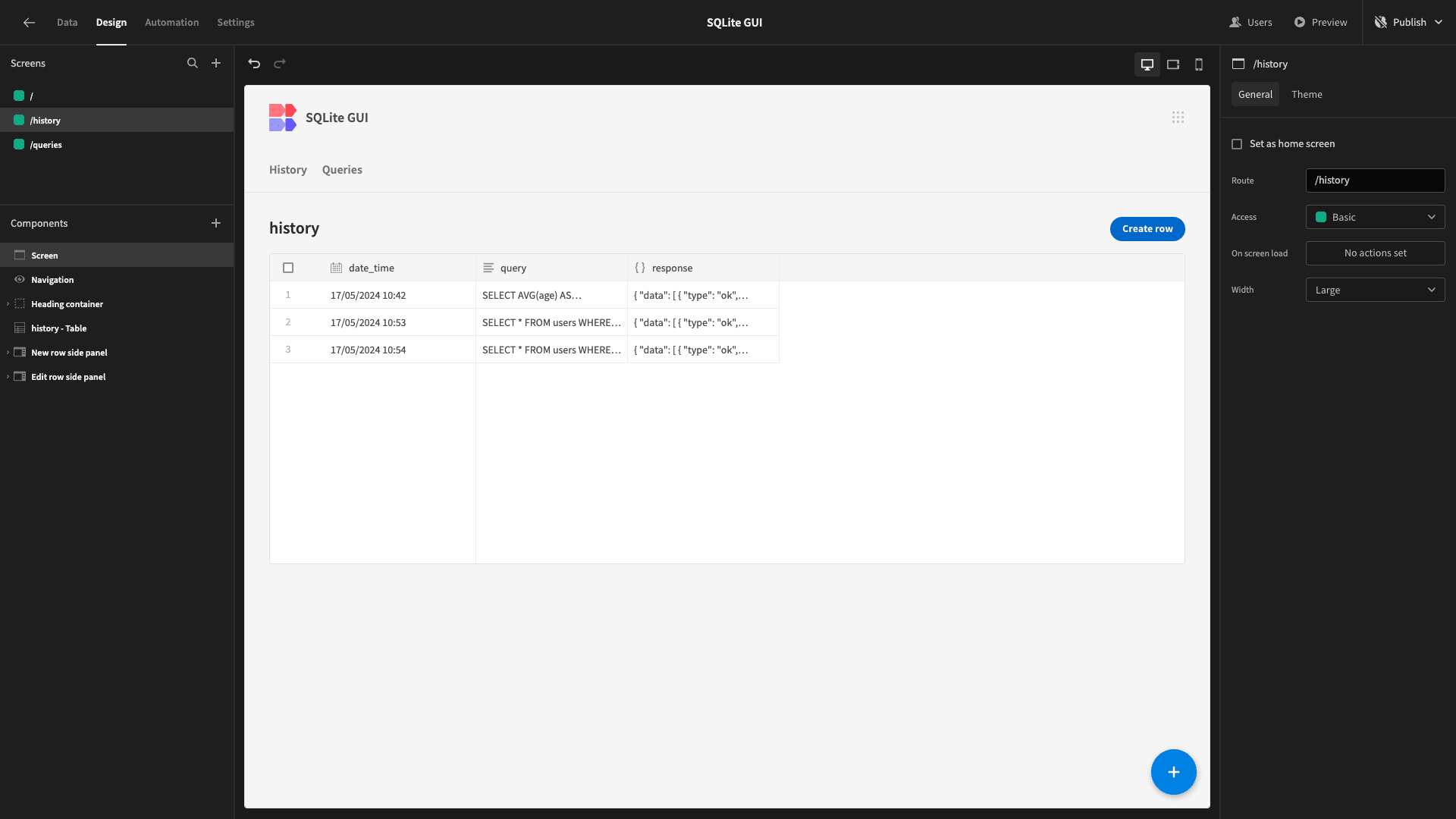This screenshot has width=1456, height=819.
Task: Open the app grid menu icon
Action: 1178,118
